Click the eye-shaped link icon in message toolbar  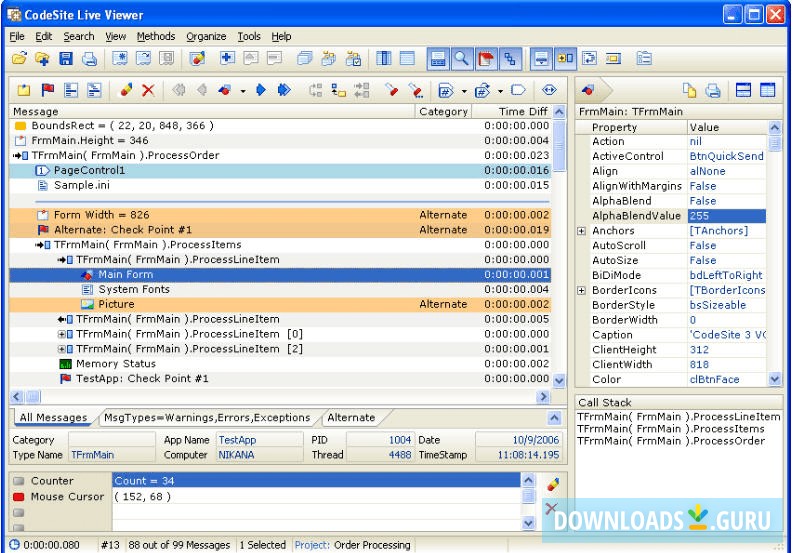pos(549,90)
